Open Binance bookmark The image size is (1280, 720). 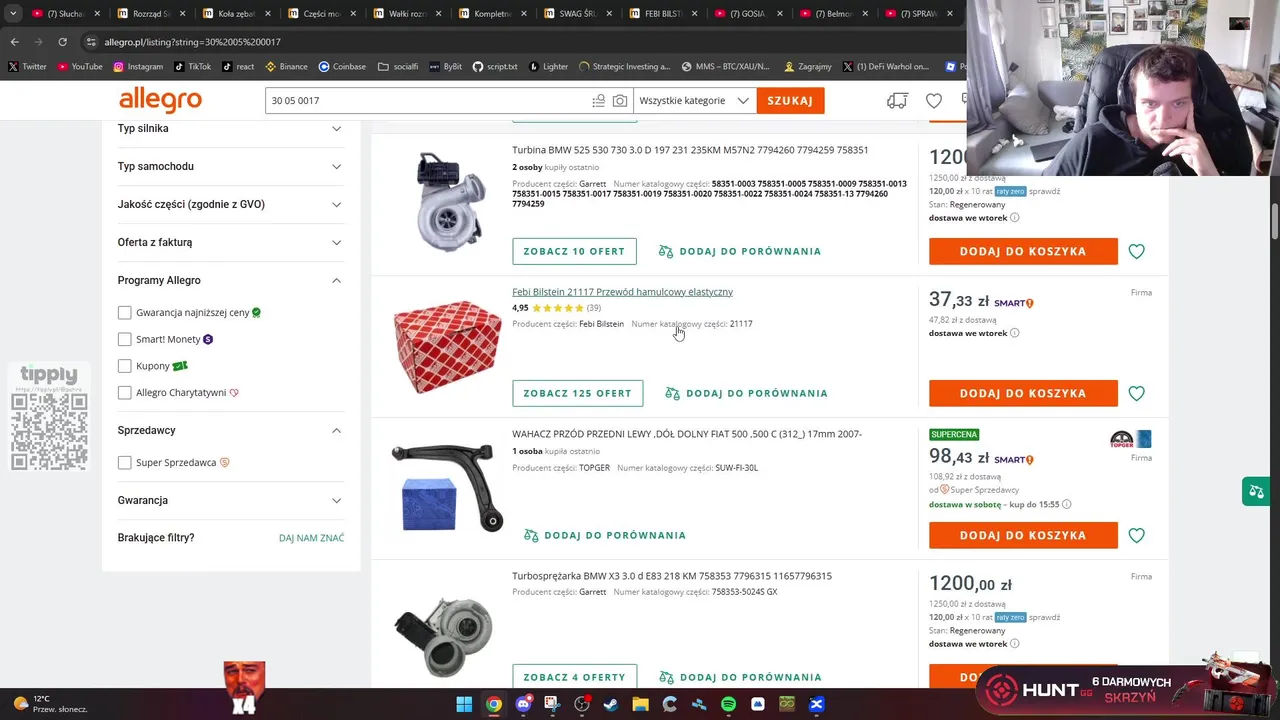286,67
